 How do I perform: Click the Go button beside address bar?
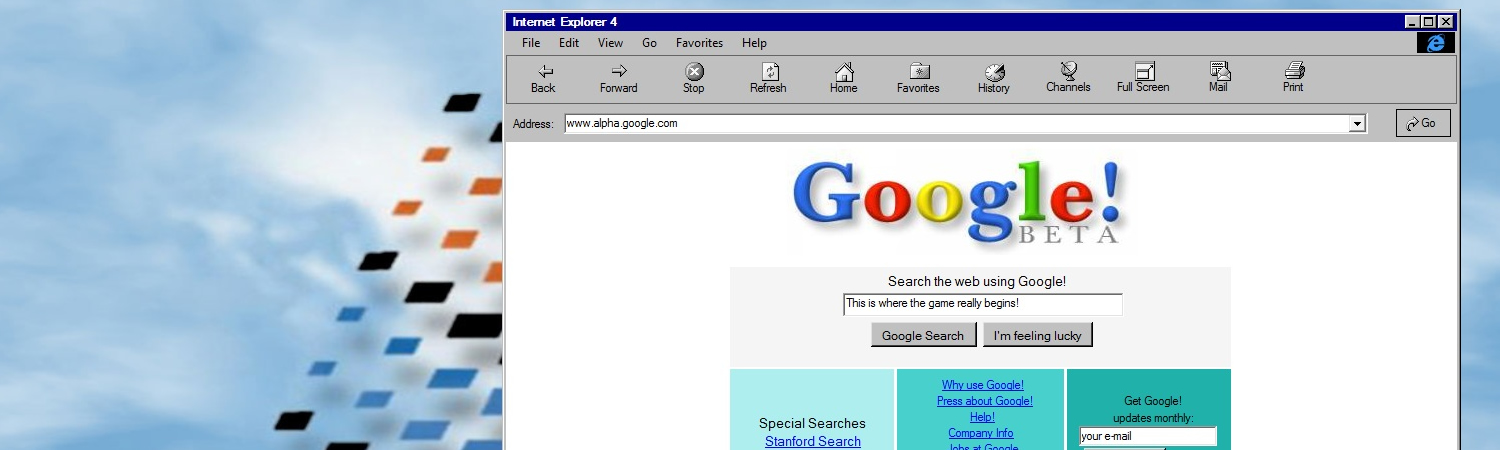coord(1423,123)
